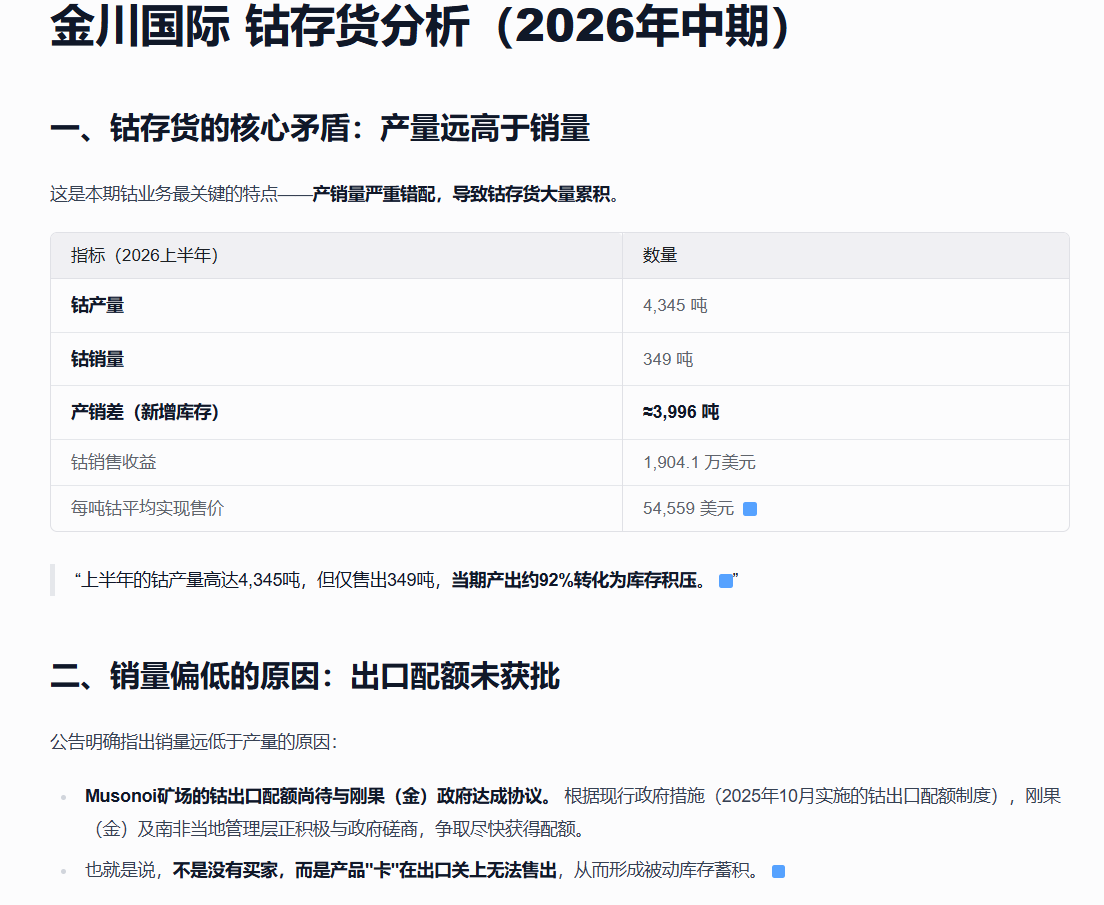Select the intro line 这是本期钴业务最关键的特点

pyautogui.click(x=334, y=194)
